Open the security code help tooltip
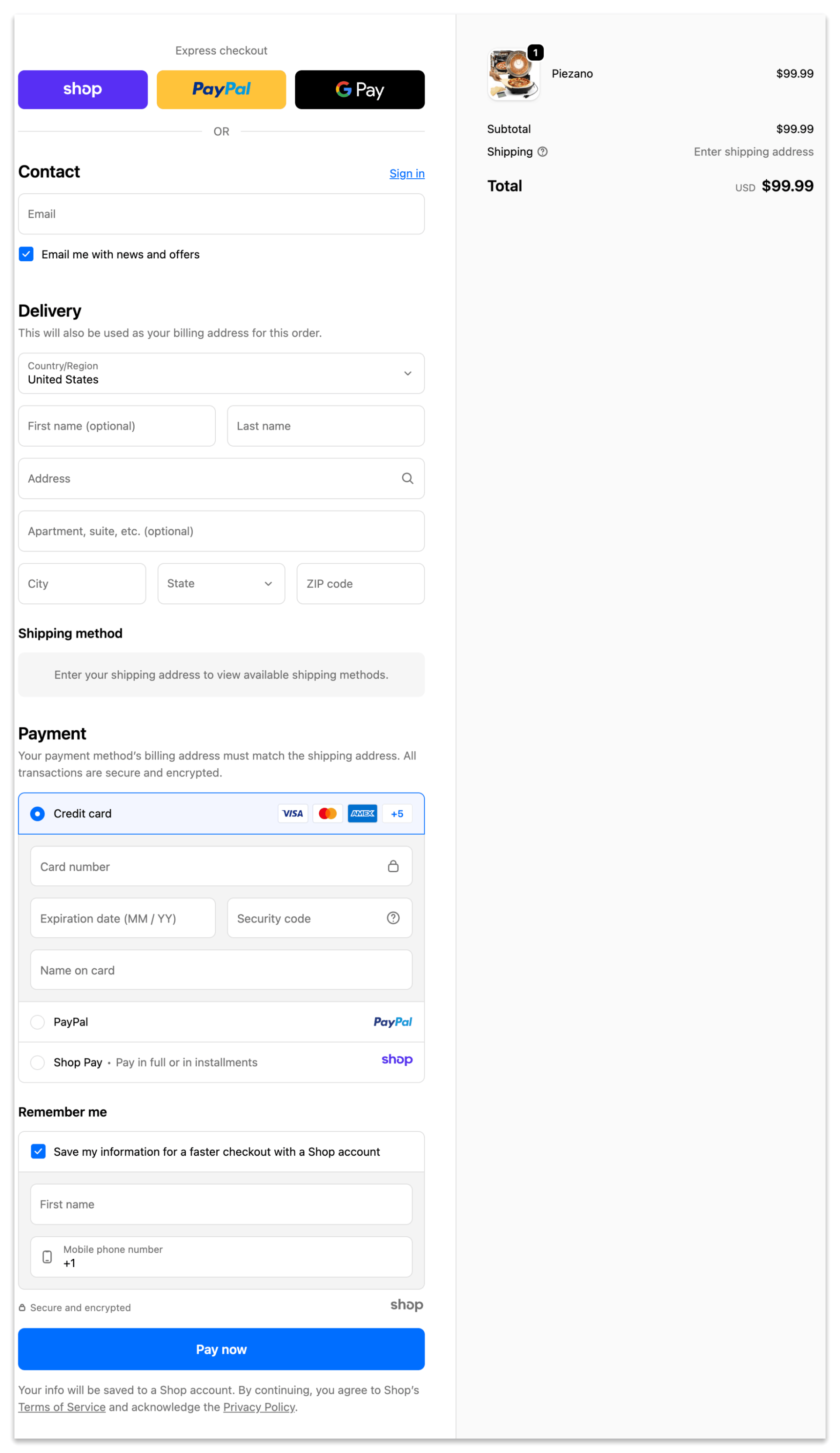 click(x=393, y=918)
